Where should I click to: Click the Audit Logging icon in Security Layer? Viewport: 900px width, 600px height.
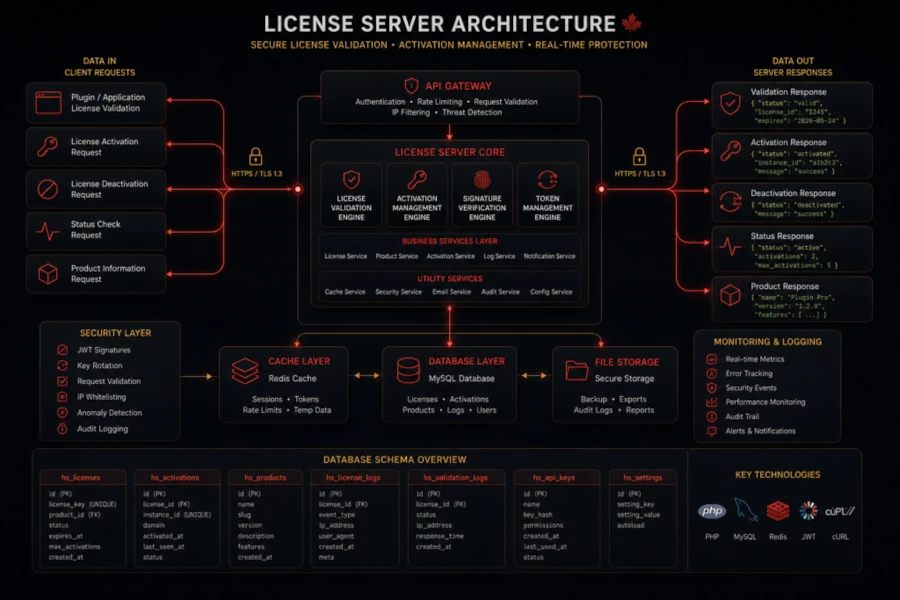63,428
